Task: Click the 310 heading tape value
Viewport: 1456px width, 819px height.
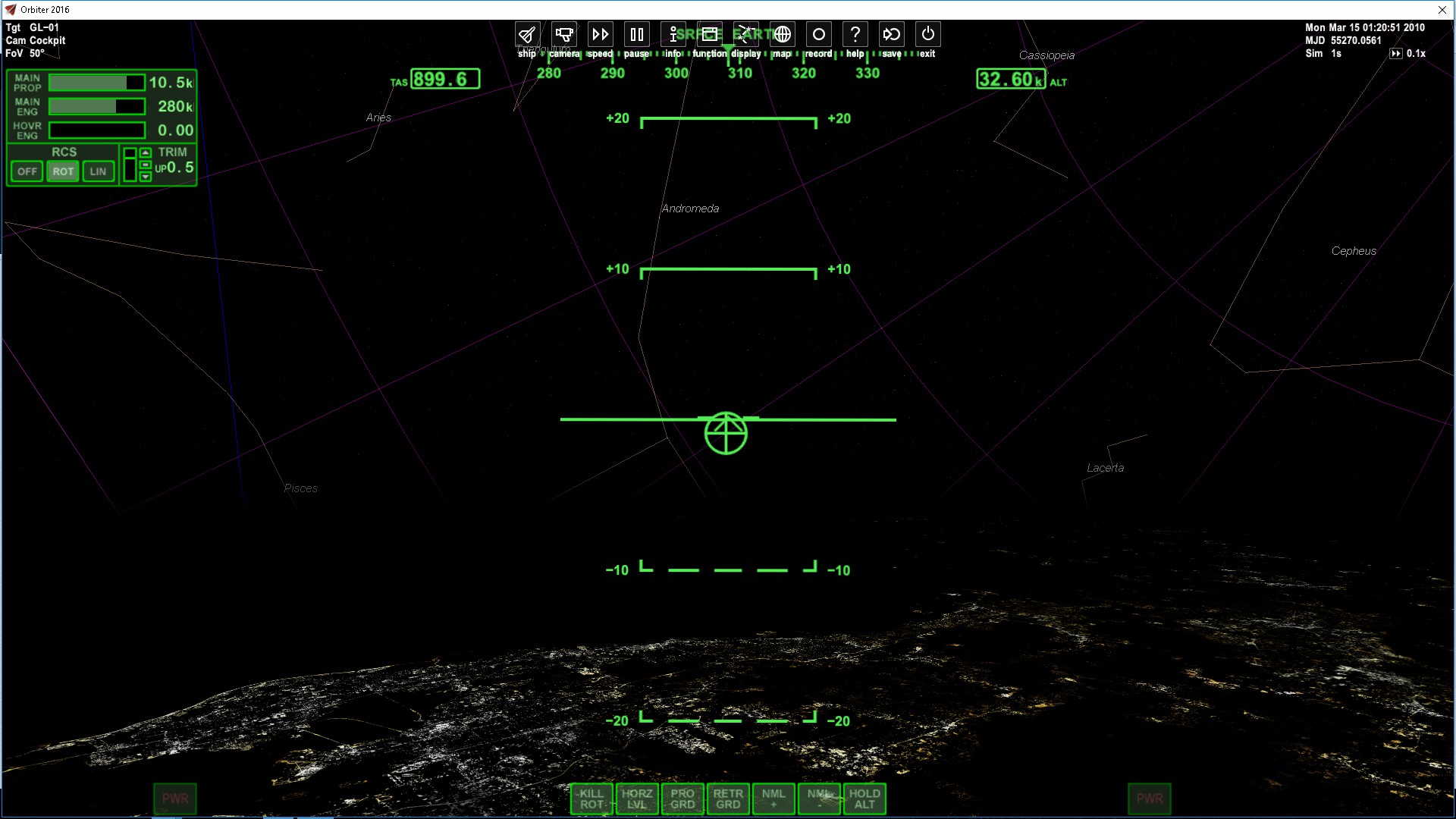Action: pyautogui.click(x=740, y=74)
